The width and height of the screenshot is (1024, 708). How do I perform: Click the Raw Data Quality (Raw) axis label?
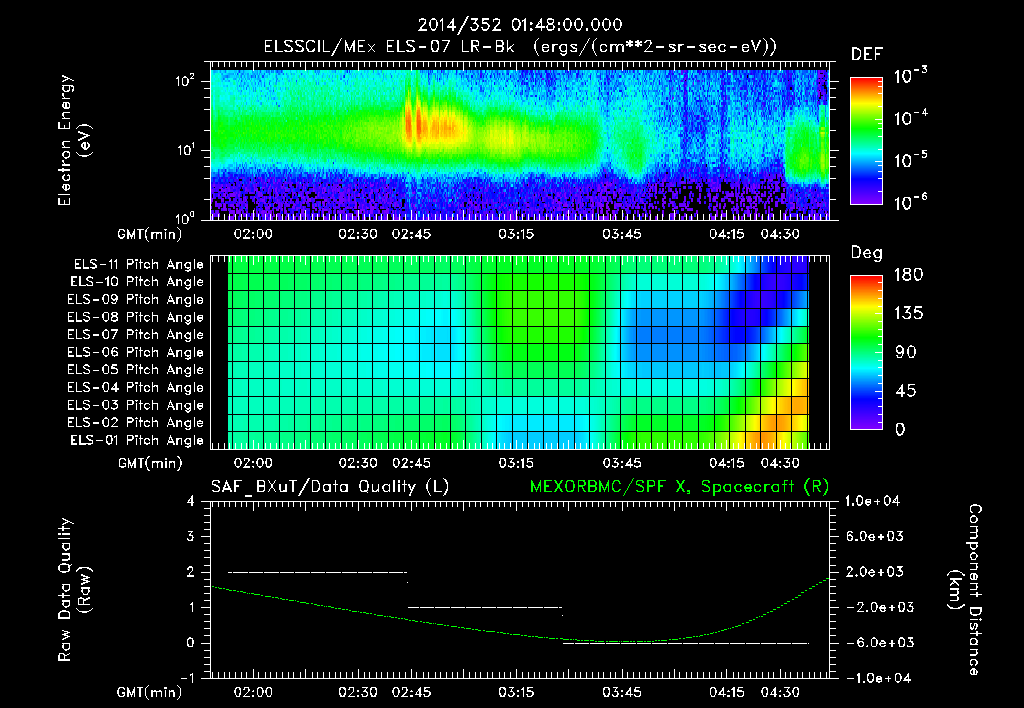74,590
